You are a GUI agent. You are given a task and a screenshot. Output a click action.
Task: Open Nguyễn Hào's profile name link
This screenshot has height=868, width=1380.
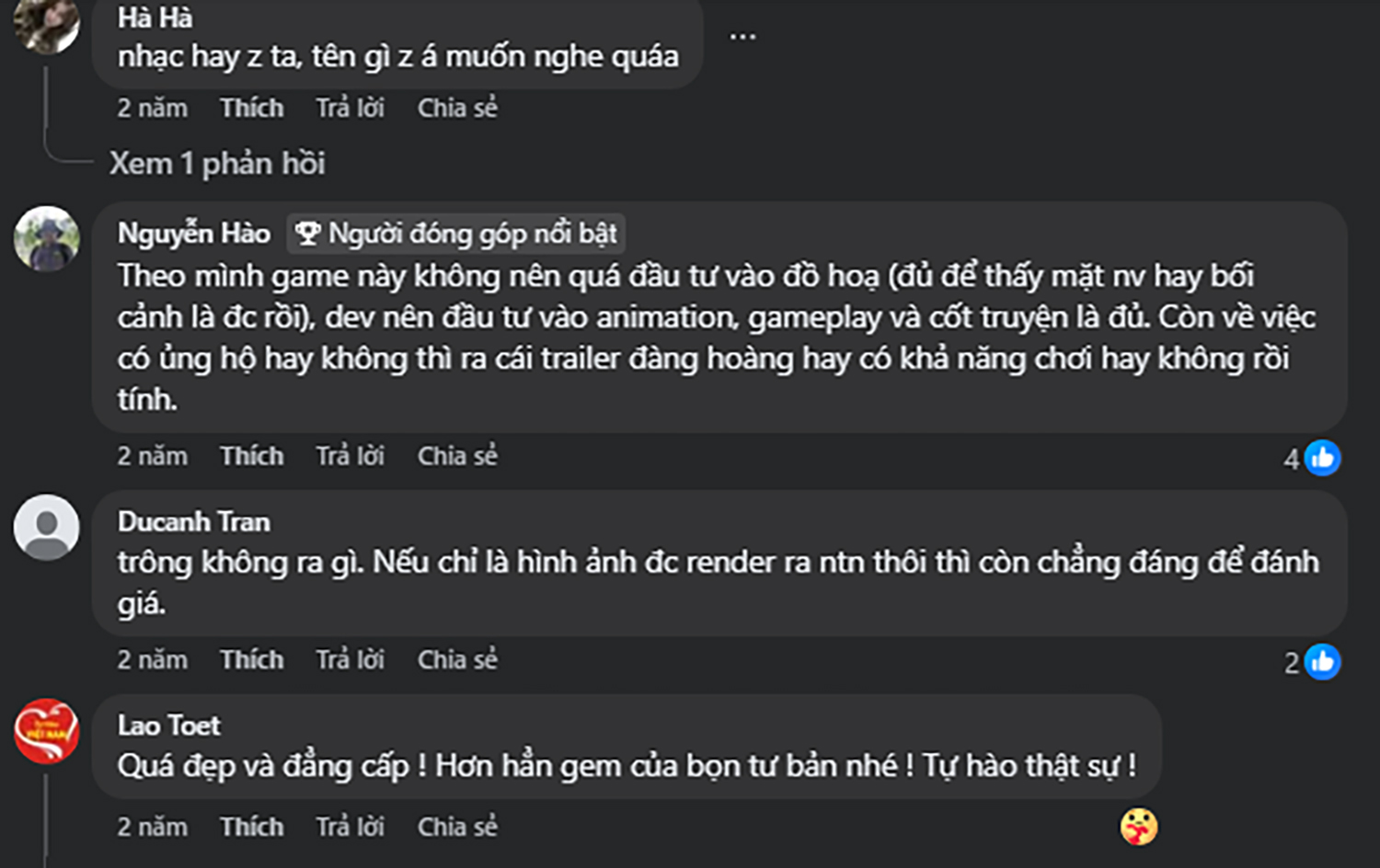point(194,234)
